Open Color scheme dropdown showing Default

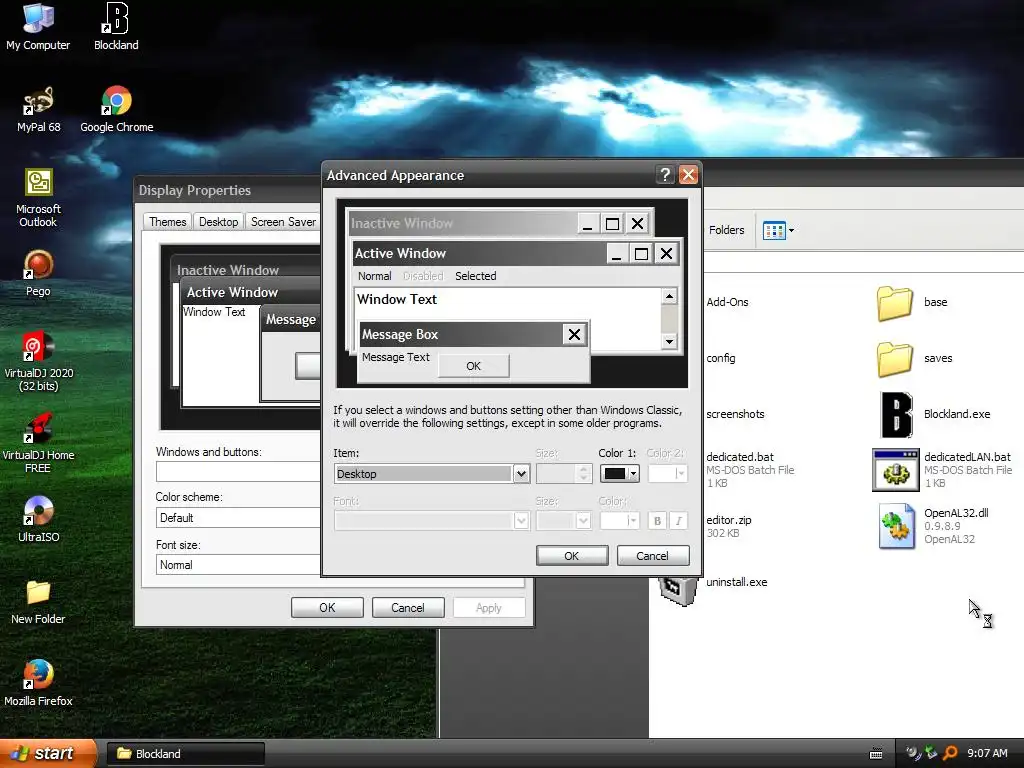(238, 517)
